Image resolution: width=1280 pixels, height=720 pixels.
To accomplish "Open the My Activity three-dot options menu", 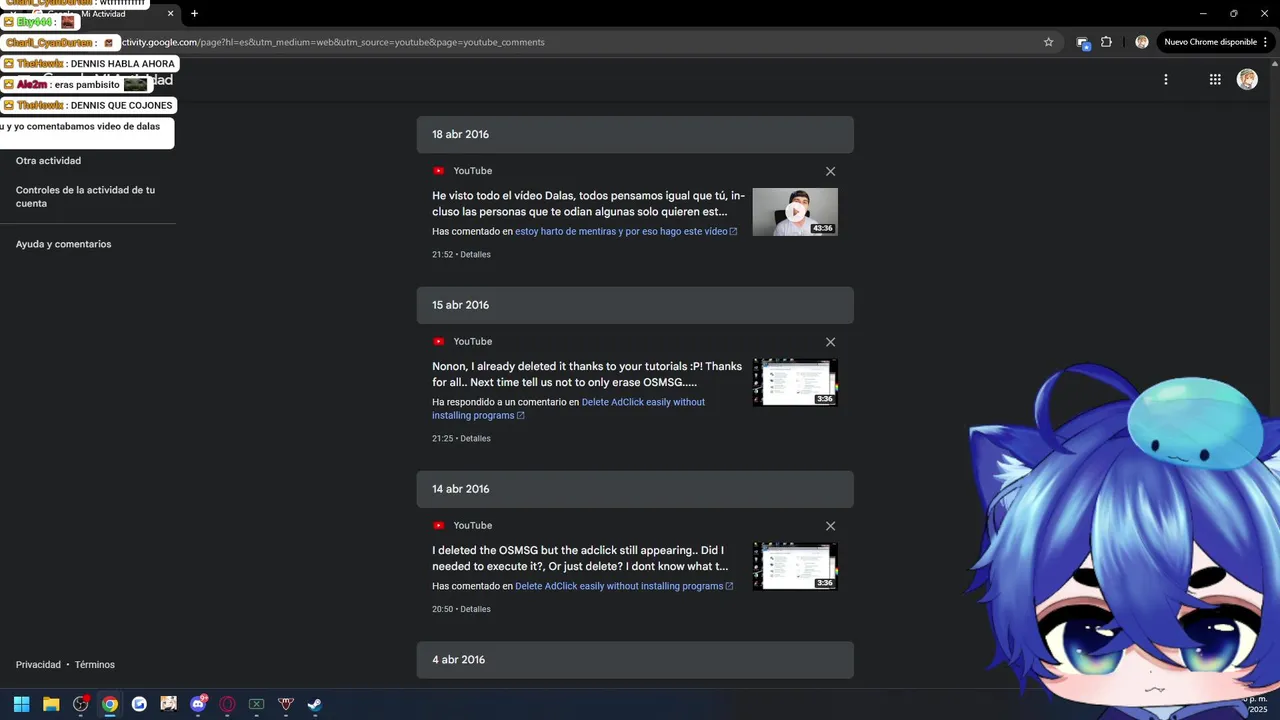I will click(1165, 79).
